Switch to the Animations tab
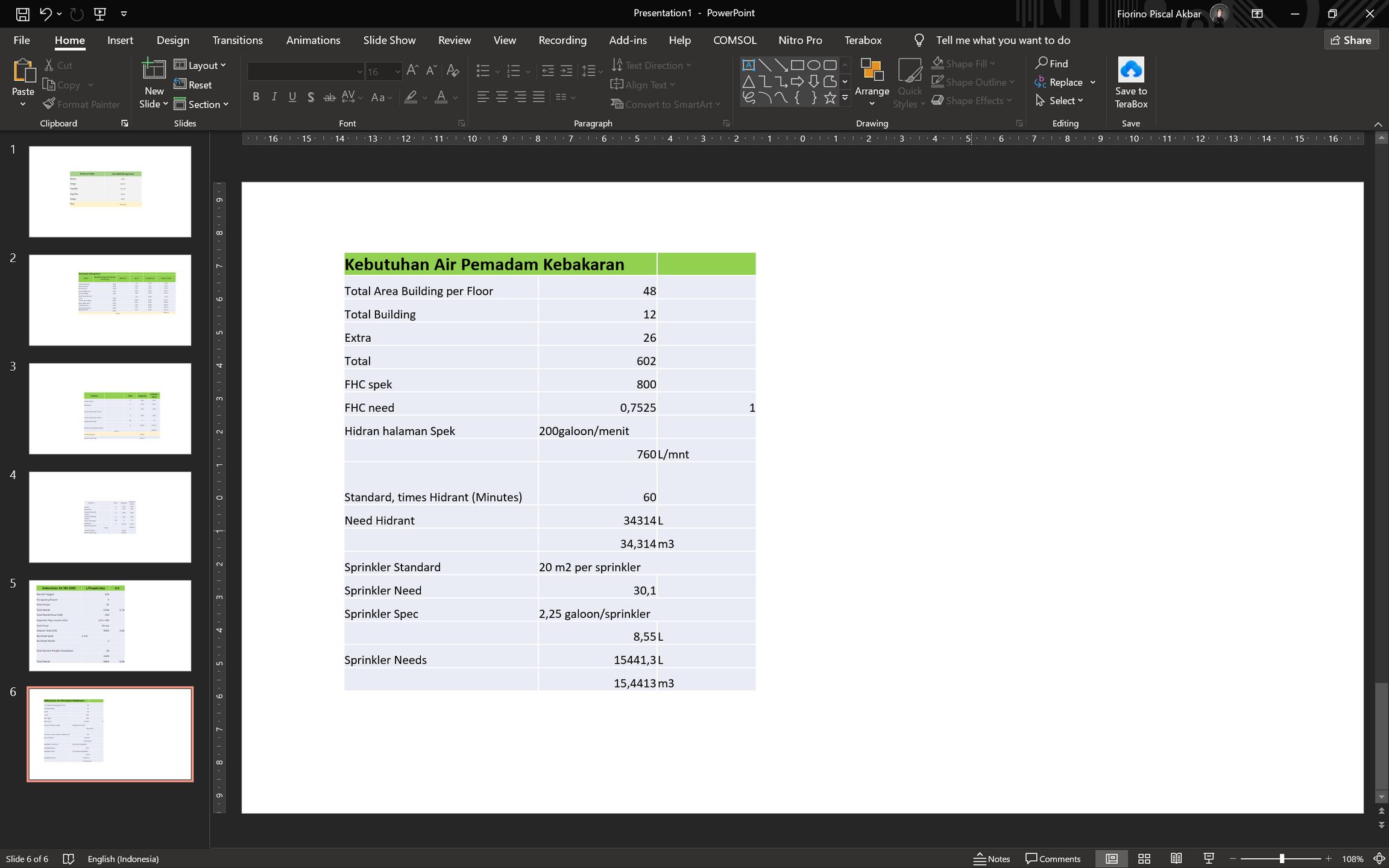Screen dimensions: 1389x868 pyautogui.click(x=313, y=40)
